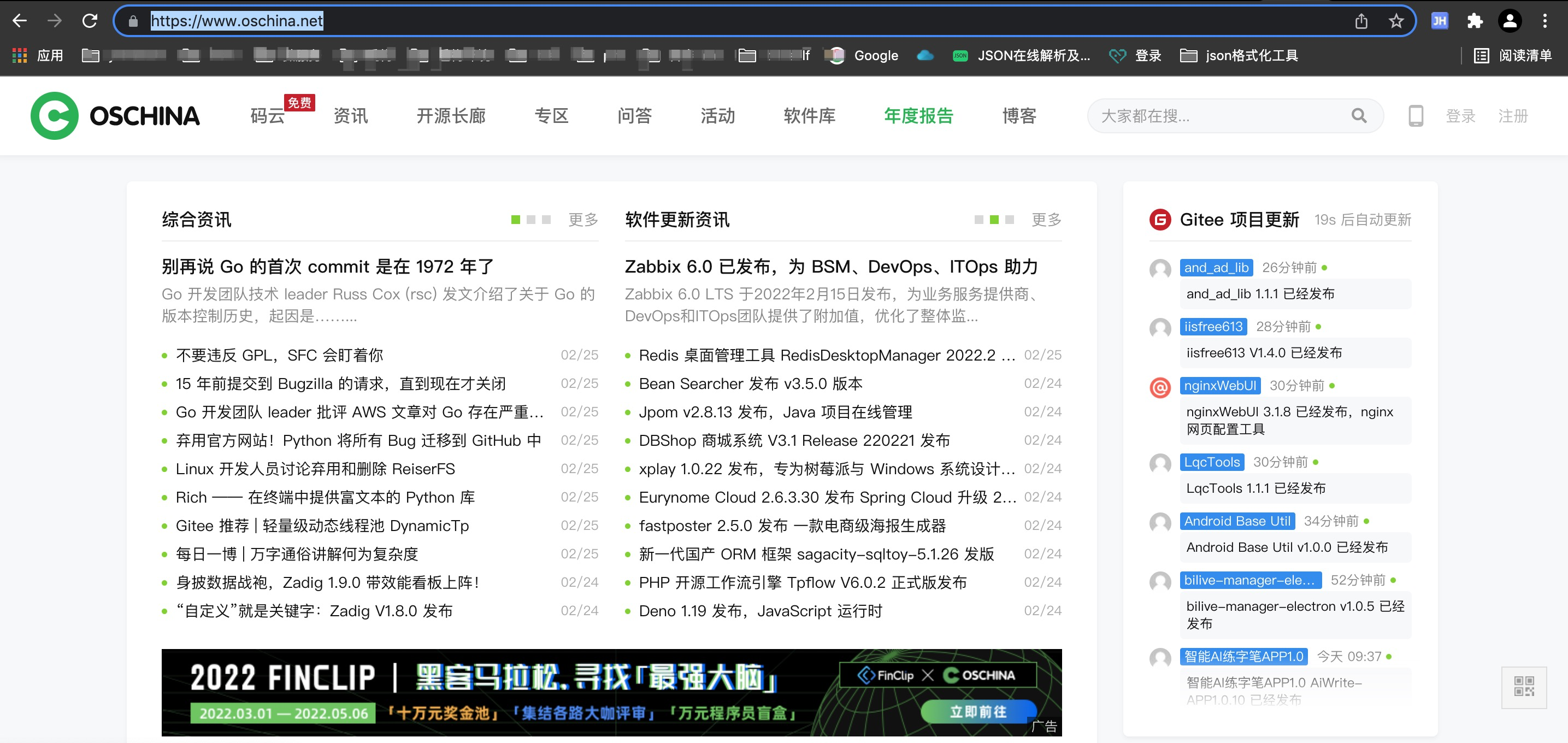Open article Deno 1.19 发布
The image size is (1568, 743).
point(761,610)
